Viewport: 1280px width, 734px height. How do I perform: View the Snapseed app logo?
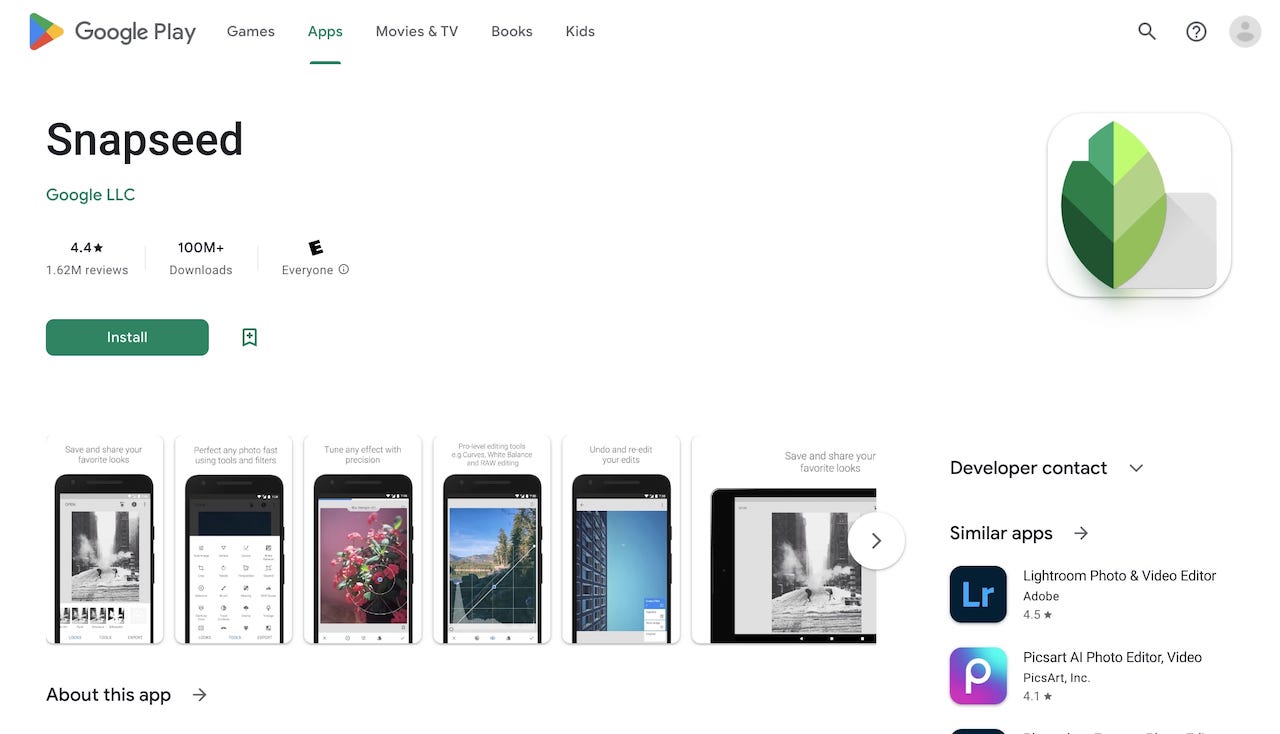click(1138, 204)
